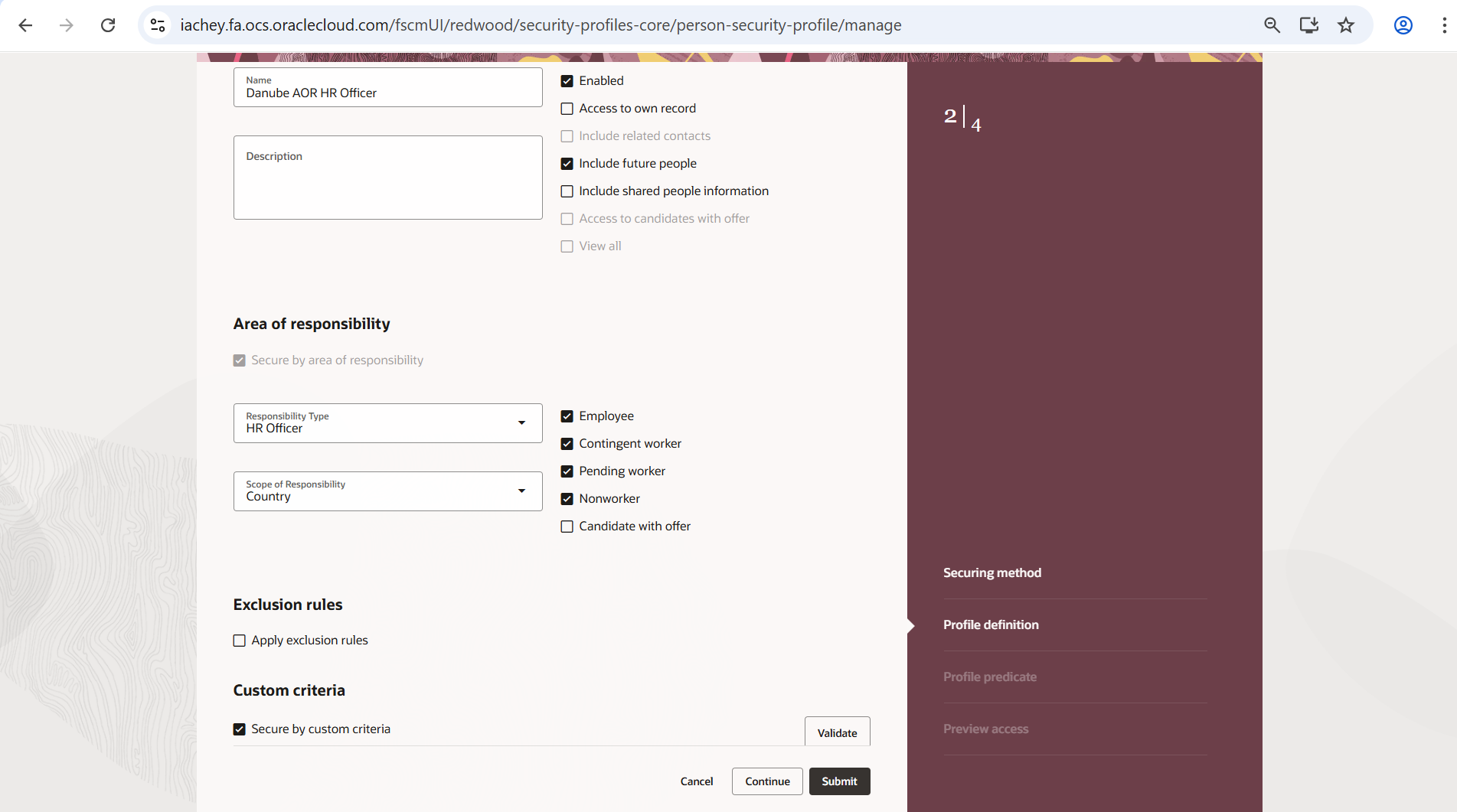1457x812 pixels.
Task: Enable Apply exclusion rules
Action: [x=239, y=641]
